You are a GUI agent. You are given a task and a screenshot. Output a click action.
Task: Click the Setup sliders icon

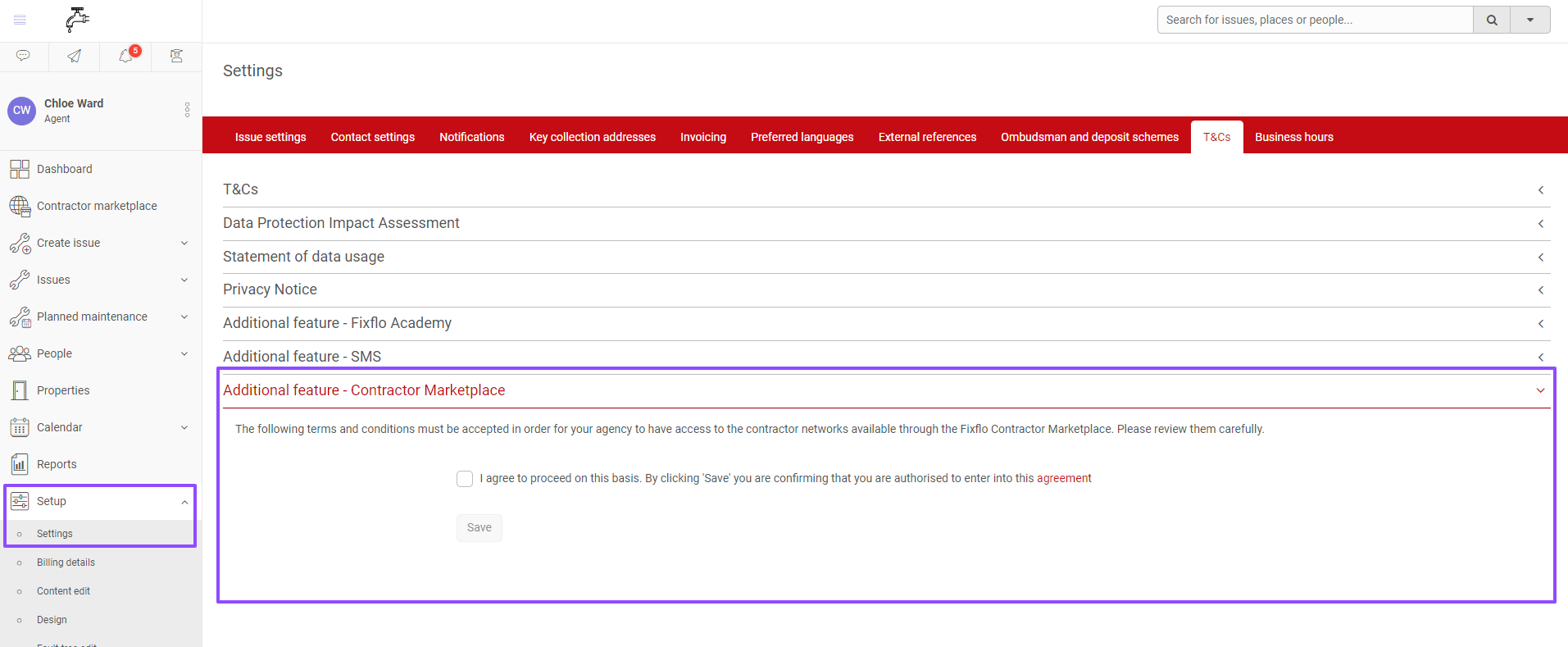(x=20, y=501)
